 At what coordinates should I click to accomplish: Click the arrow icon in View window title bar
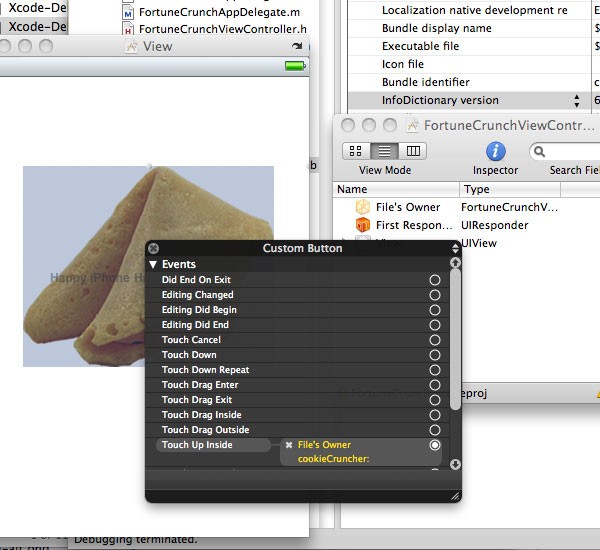coord(297,46)
